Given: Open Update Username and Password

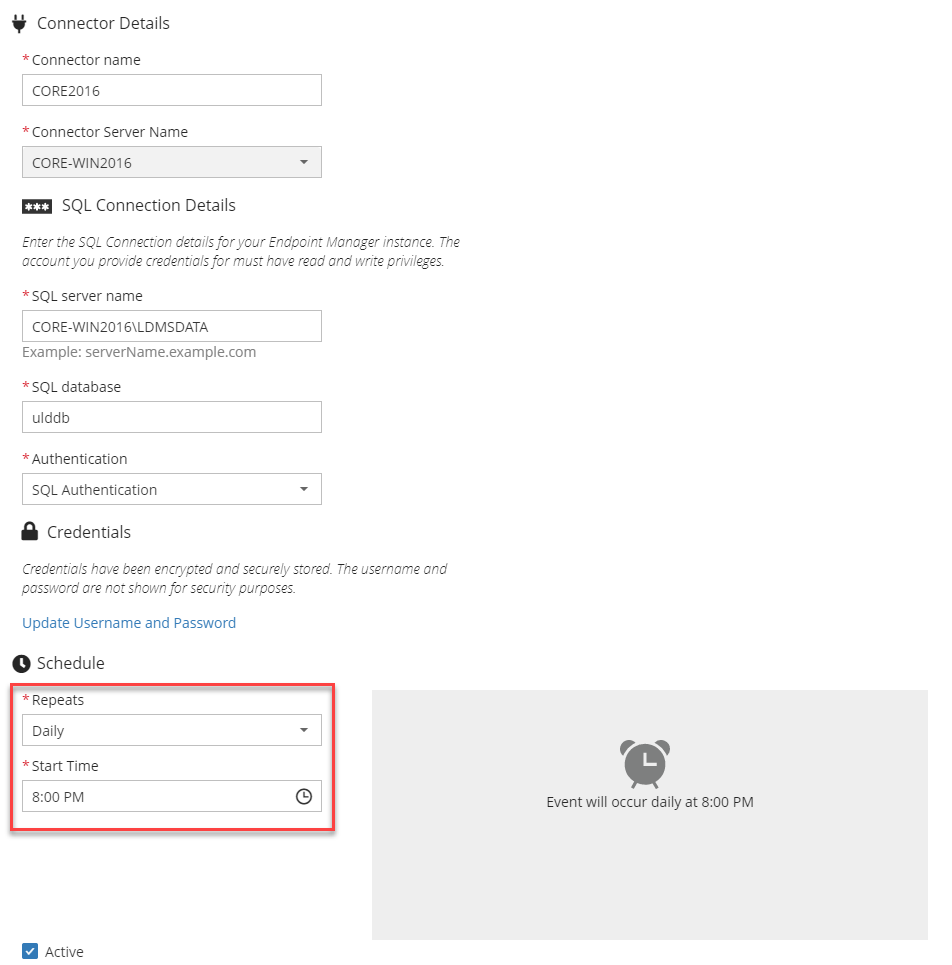Looking at the screenshot, I should 129,622.
